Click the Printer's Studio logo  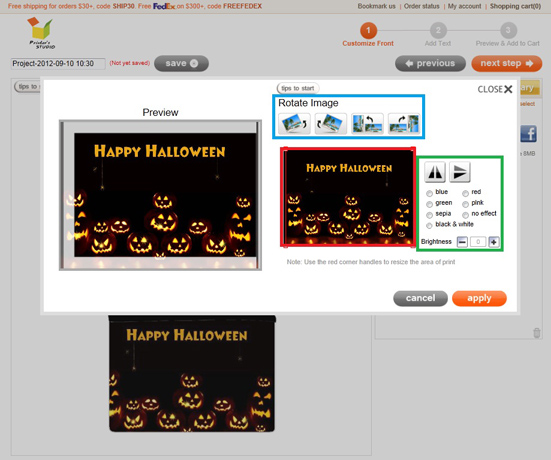tap(41, 33)
